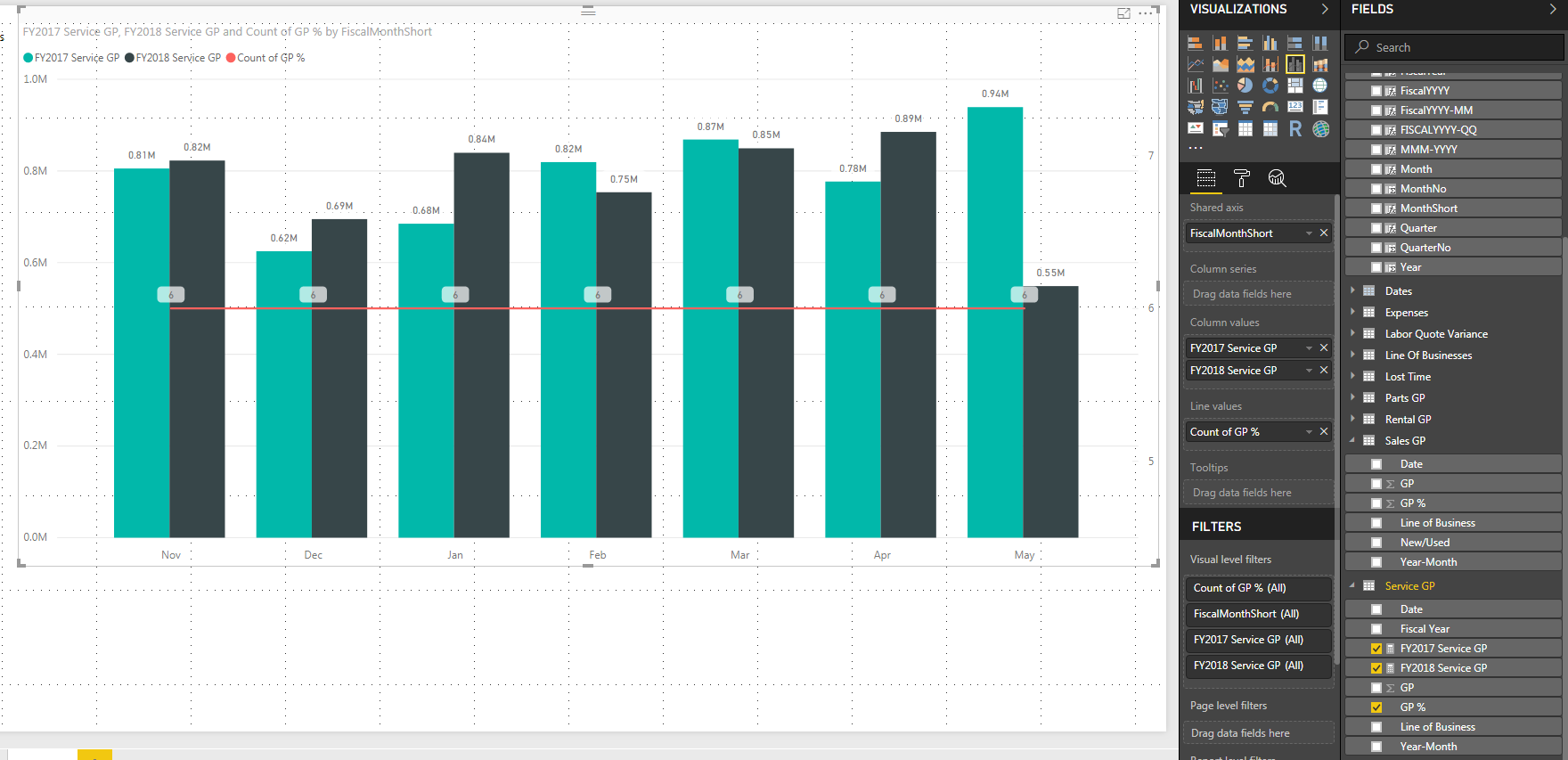The image size is (1568, 760).
Task: Collapse the Service GP table
Action: point(1352,585)
